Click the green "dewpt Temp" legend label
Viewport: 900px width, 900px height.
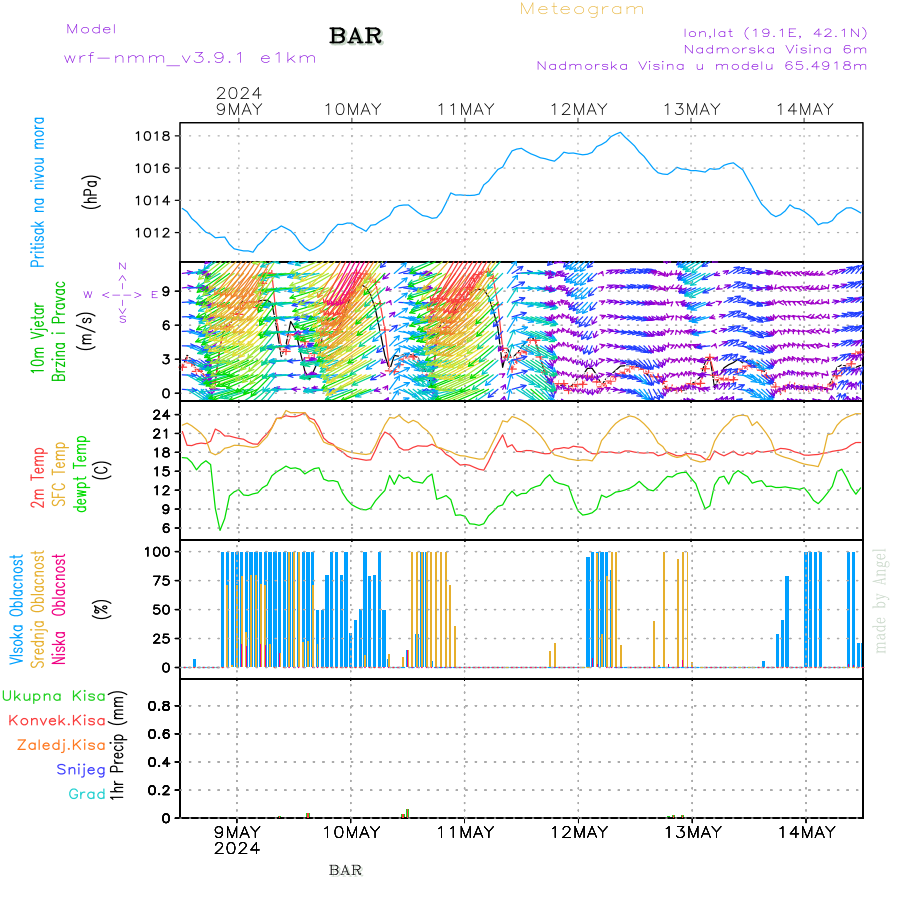tap(80, 474)
